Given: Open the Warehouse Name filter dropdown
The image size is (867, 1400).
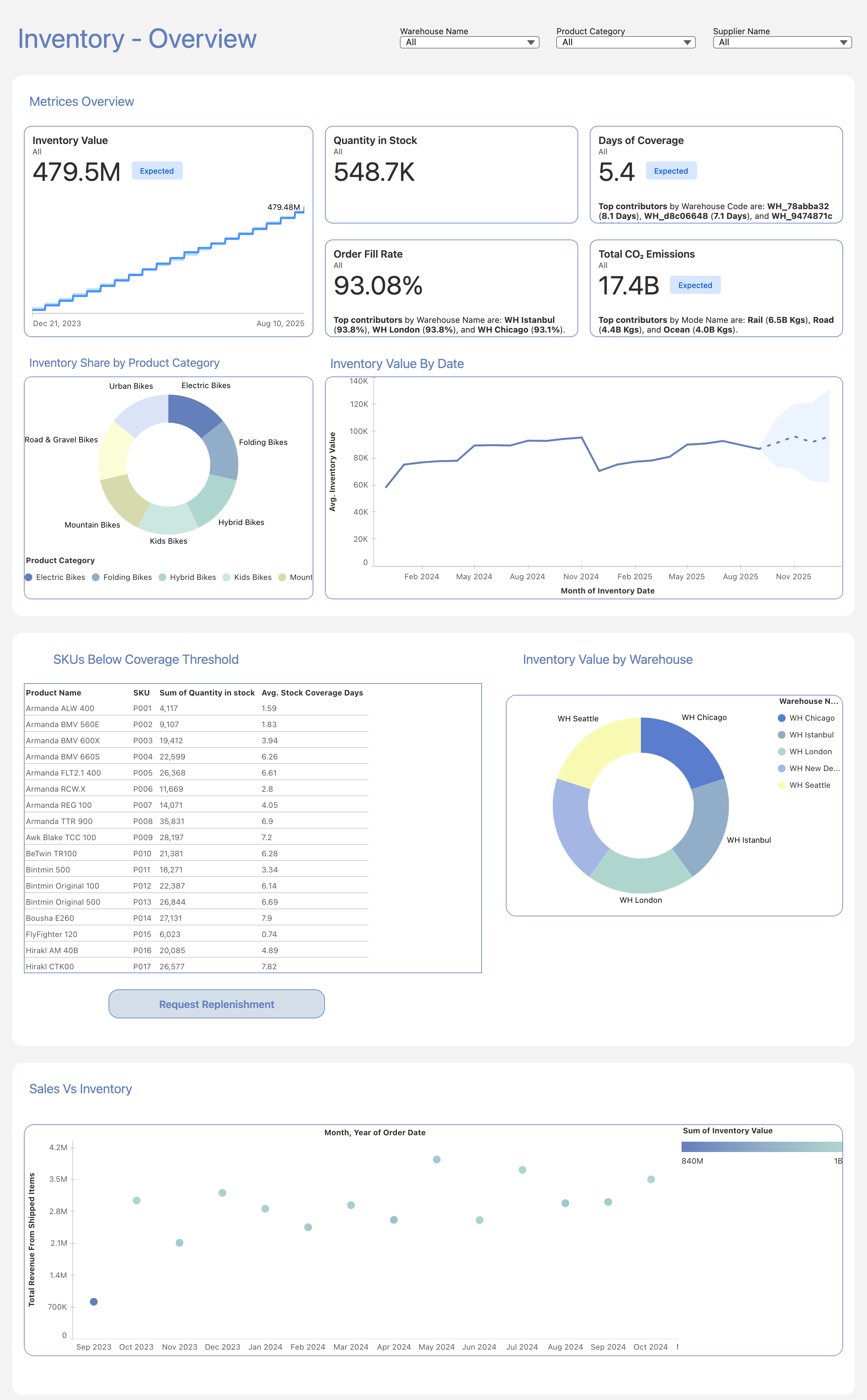Looking at the screenshot, I should (469, 42).
